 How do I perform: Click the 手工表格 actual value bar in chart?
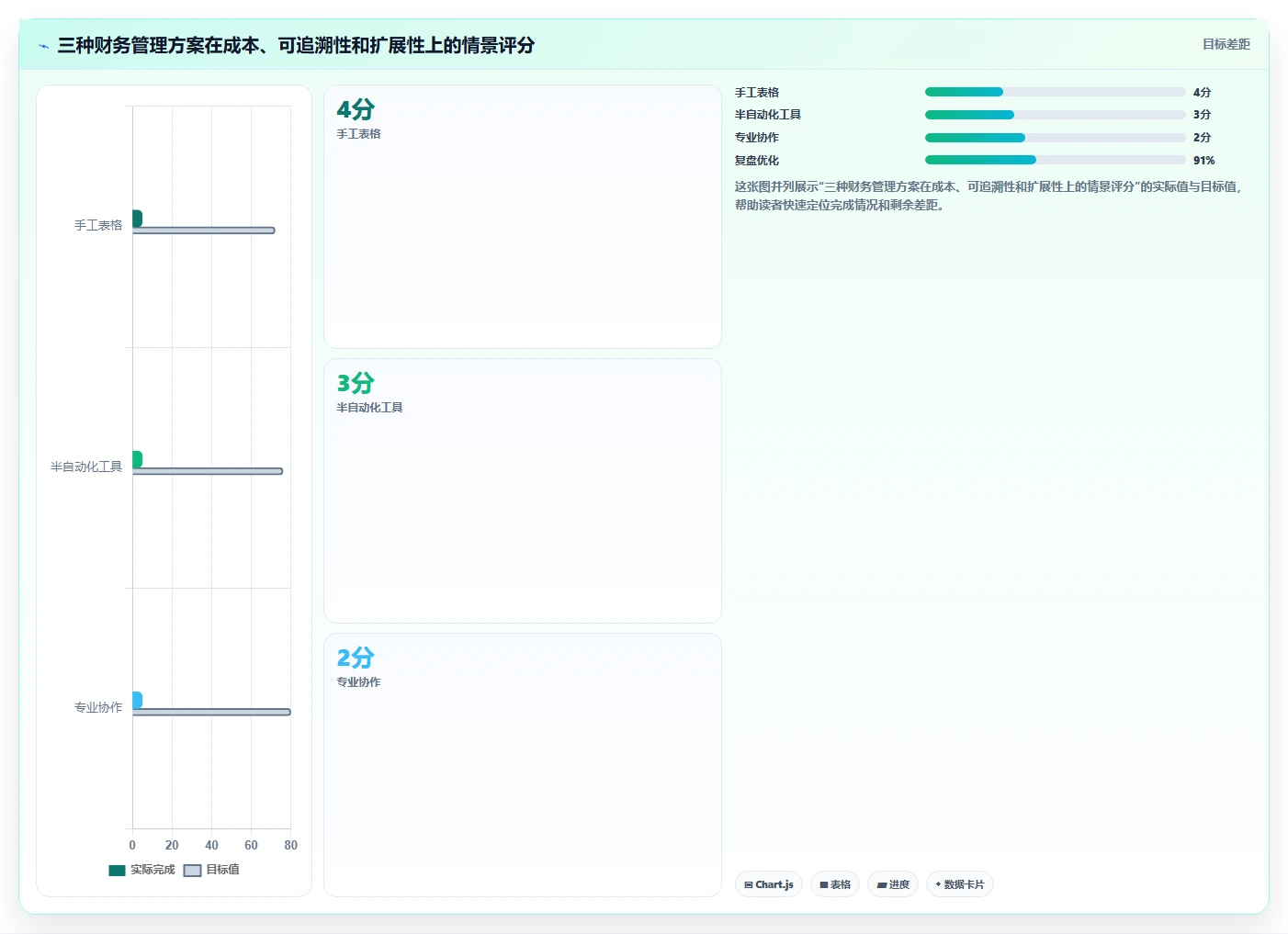137,219
